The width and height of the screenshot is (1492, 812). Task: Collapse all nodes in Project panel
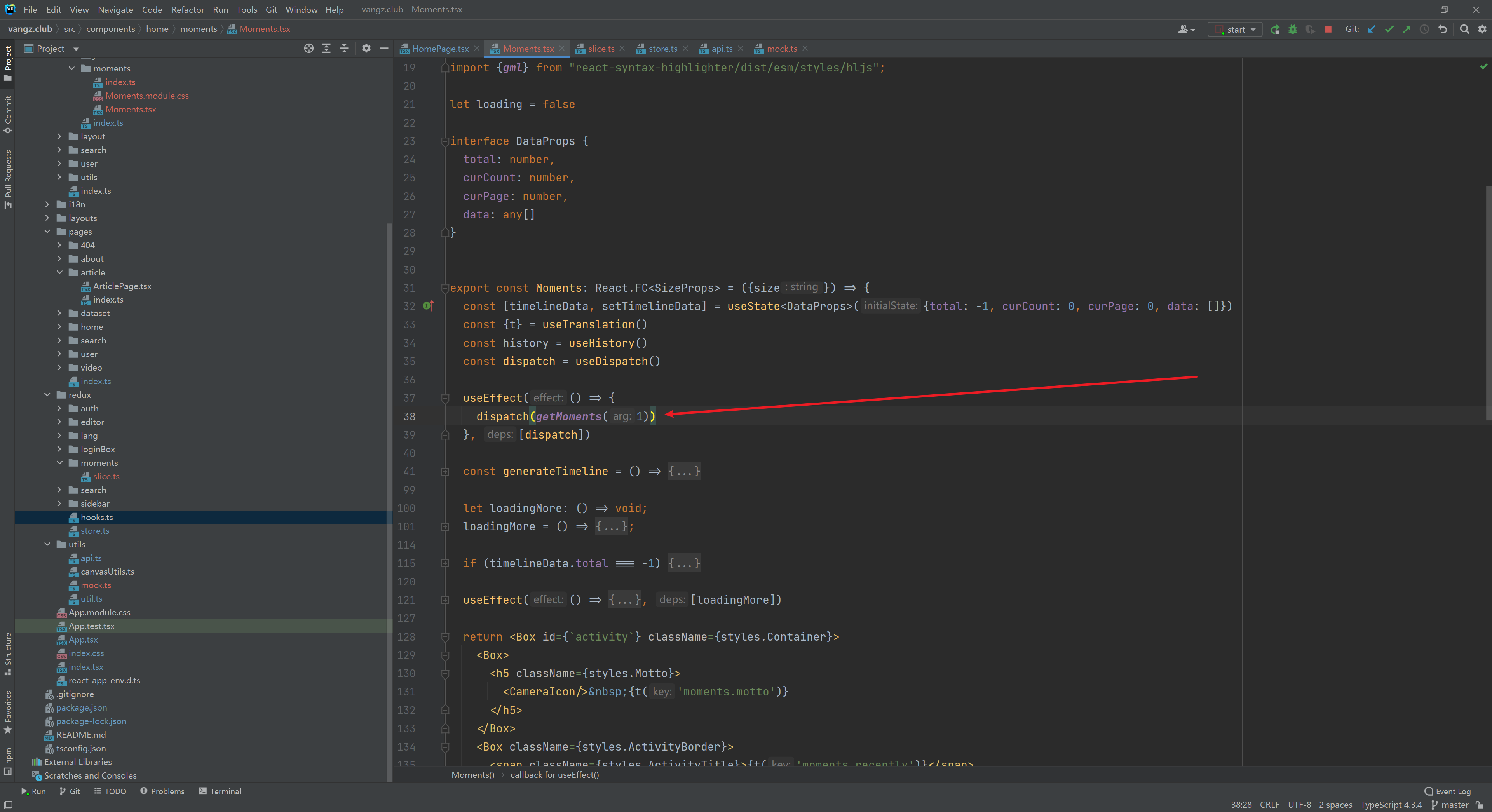pos(344,49)
